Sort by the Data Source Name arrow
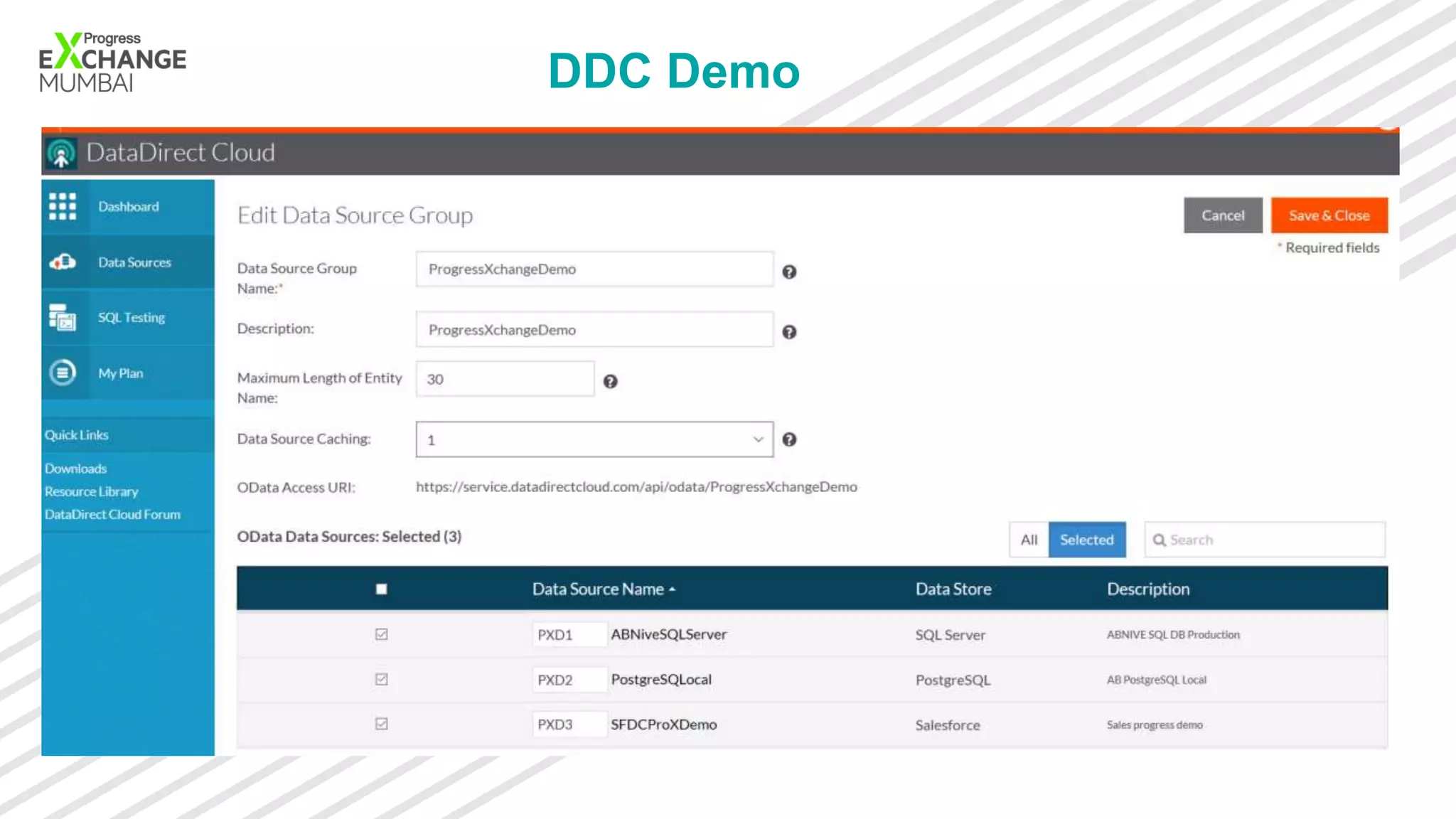The image size is (1456, 819). 672,589
